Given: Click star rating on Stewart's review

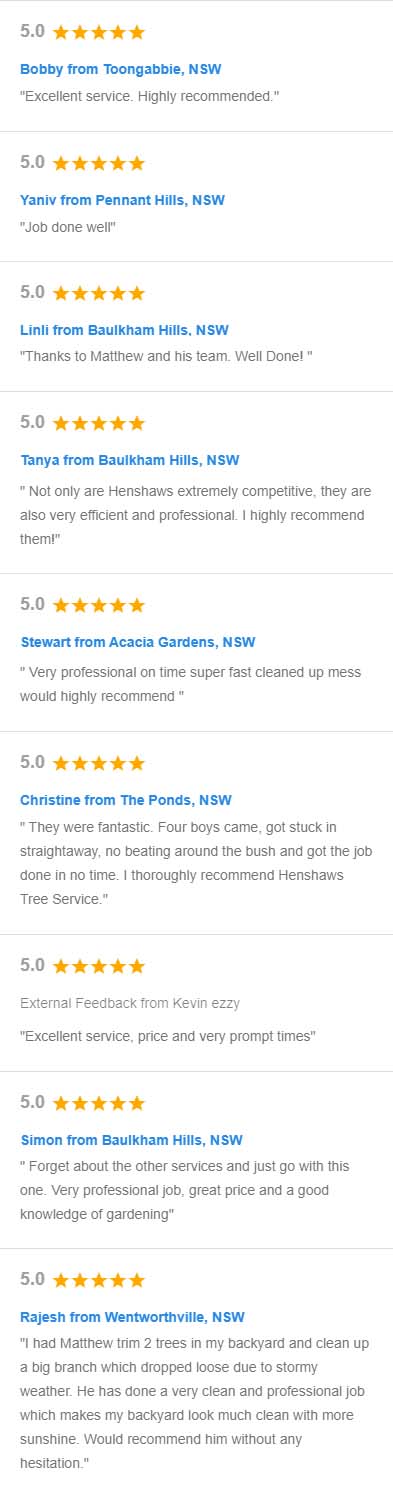Looking at the screenshot, I should coord(99,604).
